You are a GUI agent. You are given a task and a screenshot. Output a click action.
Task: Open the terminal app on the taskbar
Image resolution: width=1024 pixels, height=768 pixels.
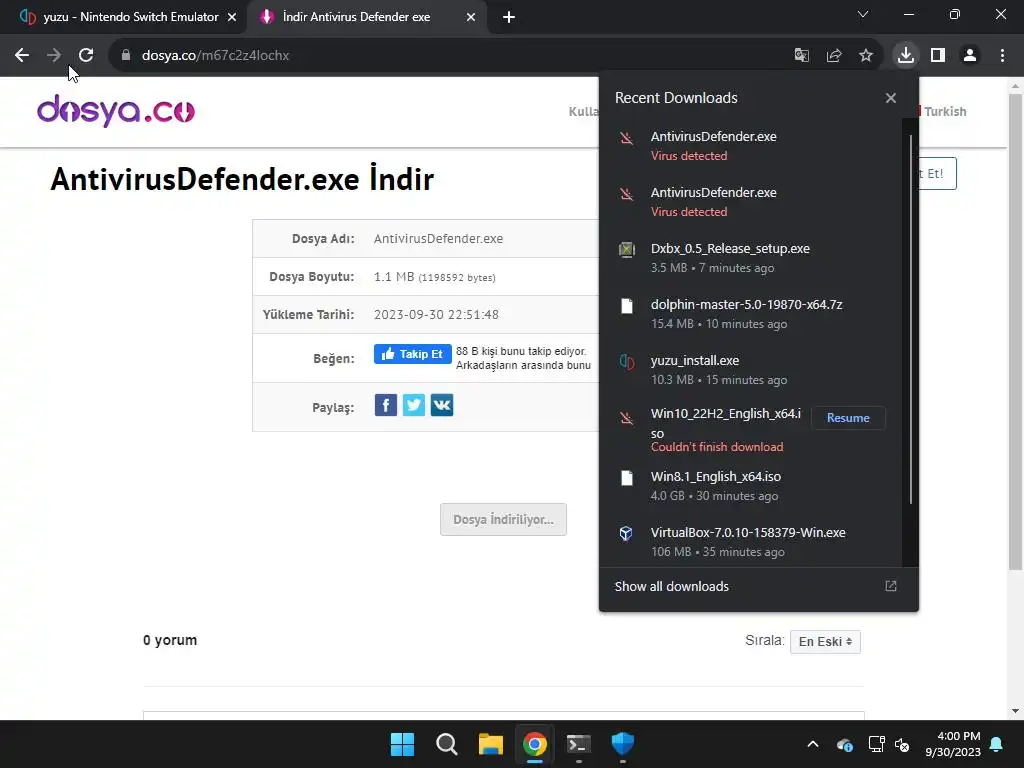click(579, 744)
